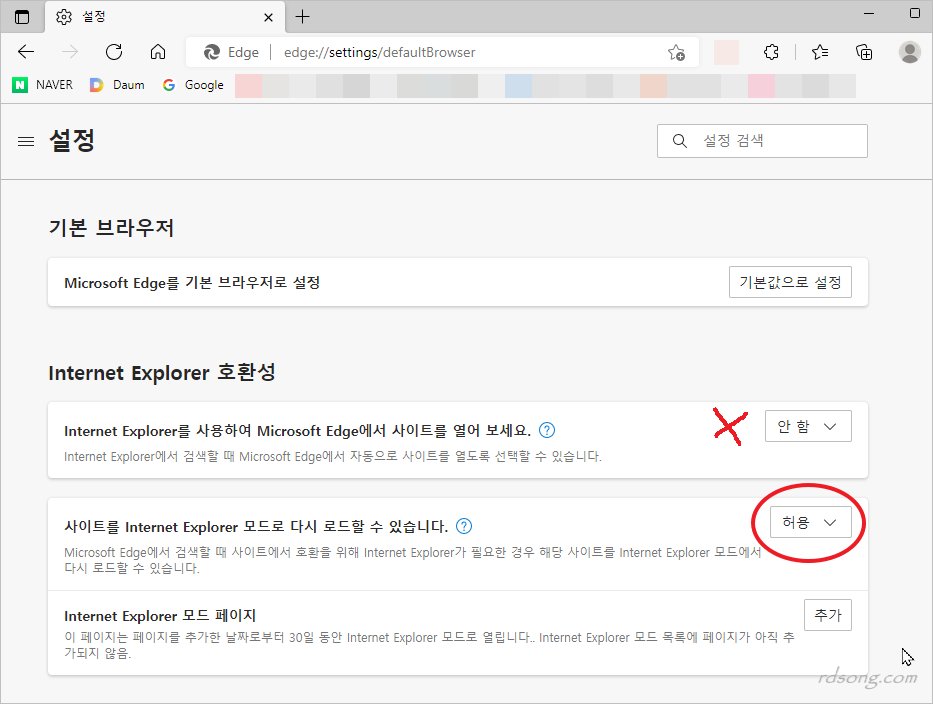Open a new tab with plus button
This screenshot has width=933, height=704.
303,17
